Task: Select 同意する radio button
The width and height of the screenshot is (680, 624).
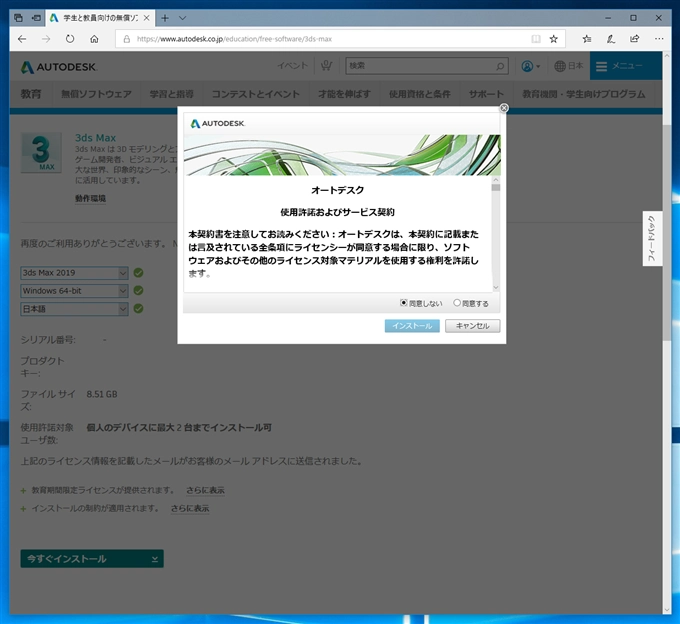Action: click(x=457, y=303)
